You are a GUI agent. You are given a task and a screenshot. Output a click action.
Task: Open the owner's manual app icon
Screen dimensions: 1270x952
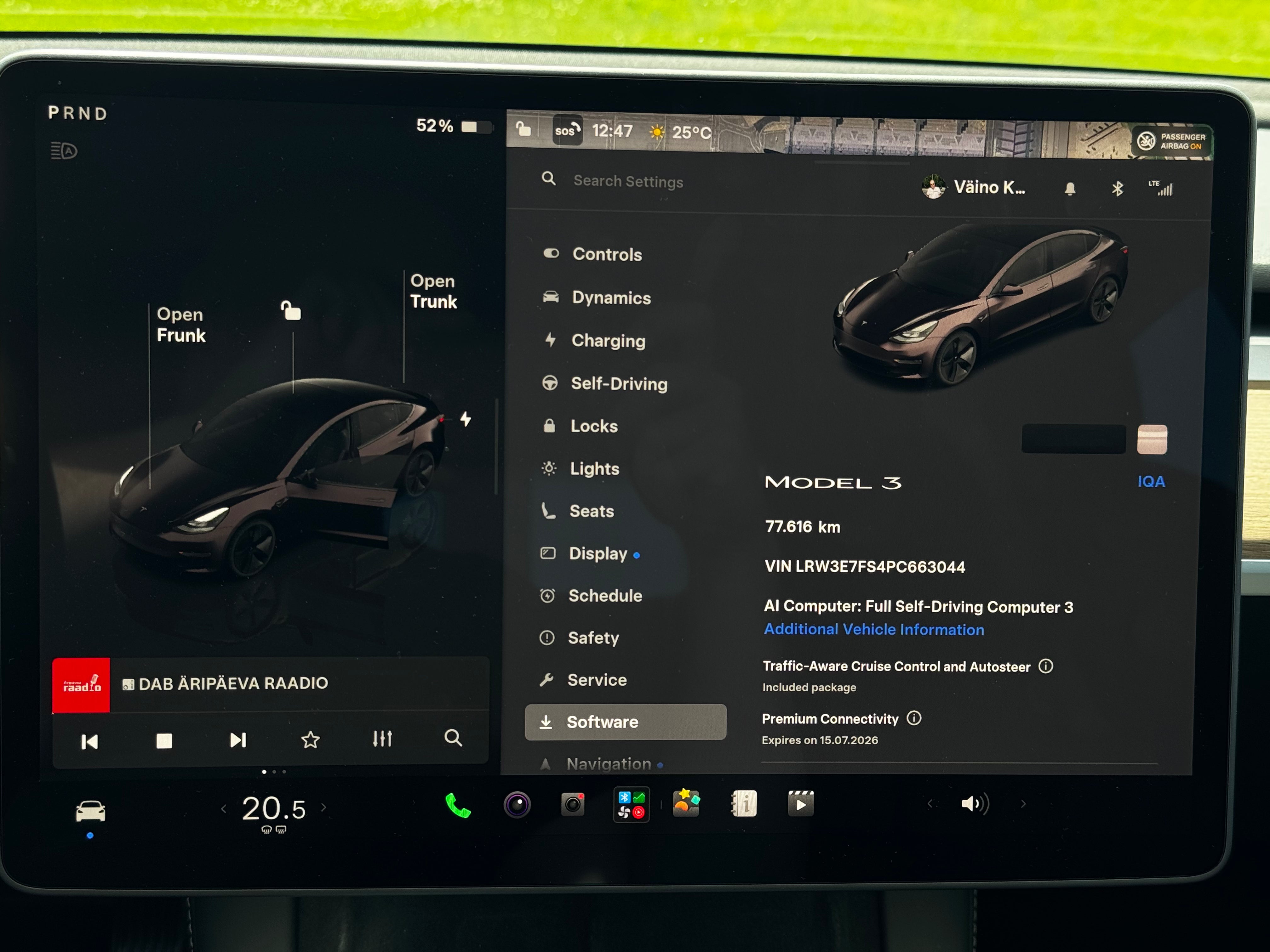(744, 803)
